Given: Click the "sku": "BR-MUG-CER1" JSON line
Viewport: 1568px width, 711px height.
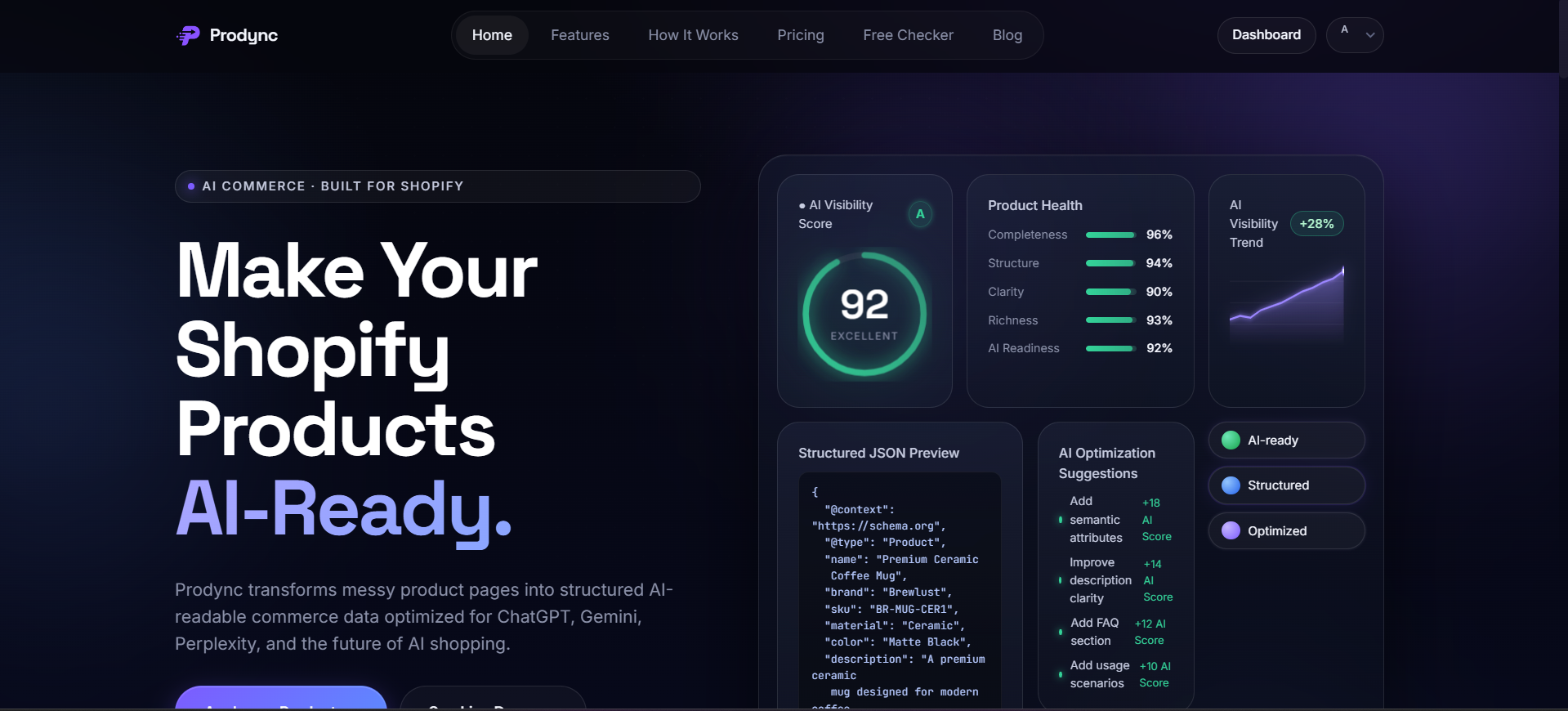Looking at the screenshot, I should click(x=891, y=610).
